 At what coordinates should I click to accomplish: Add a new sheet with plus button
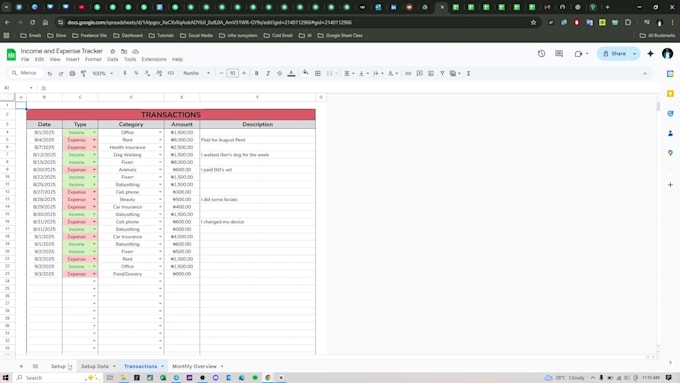click(21, 367)
